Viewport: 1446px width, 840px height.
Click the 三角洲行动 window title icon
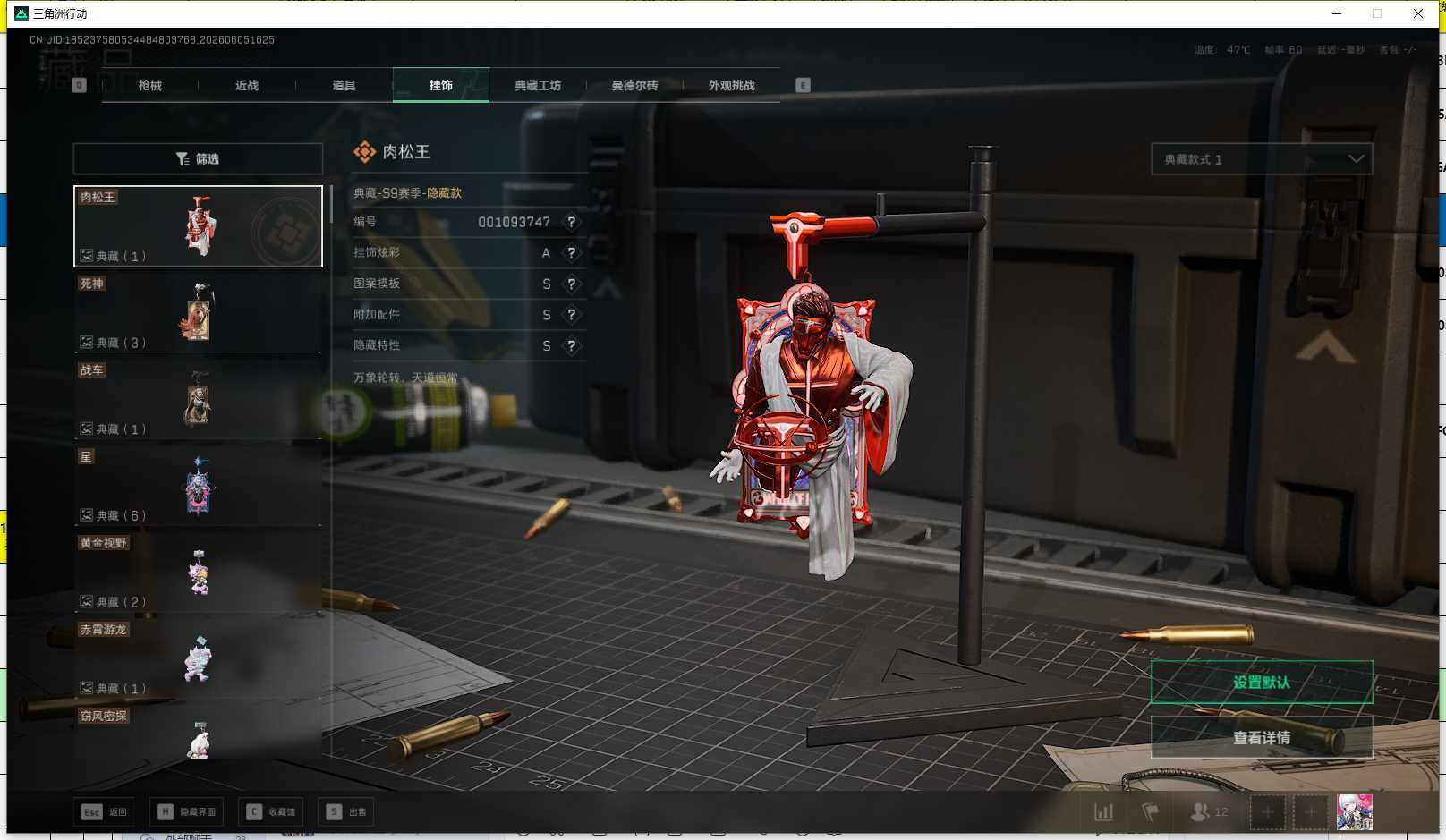21,13
